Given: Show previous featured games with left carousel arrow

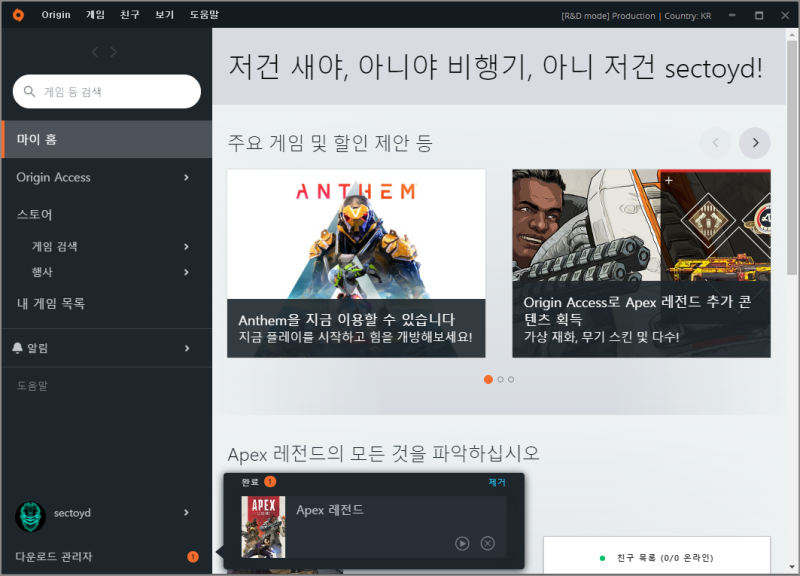Looking at the screenshot, I should click(x=715, y=143).
